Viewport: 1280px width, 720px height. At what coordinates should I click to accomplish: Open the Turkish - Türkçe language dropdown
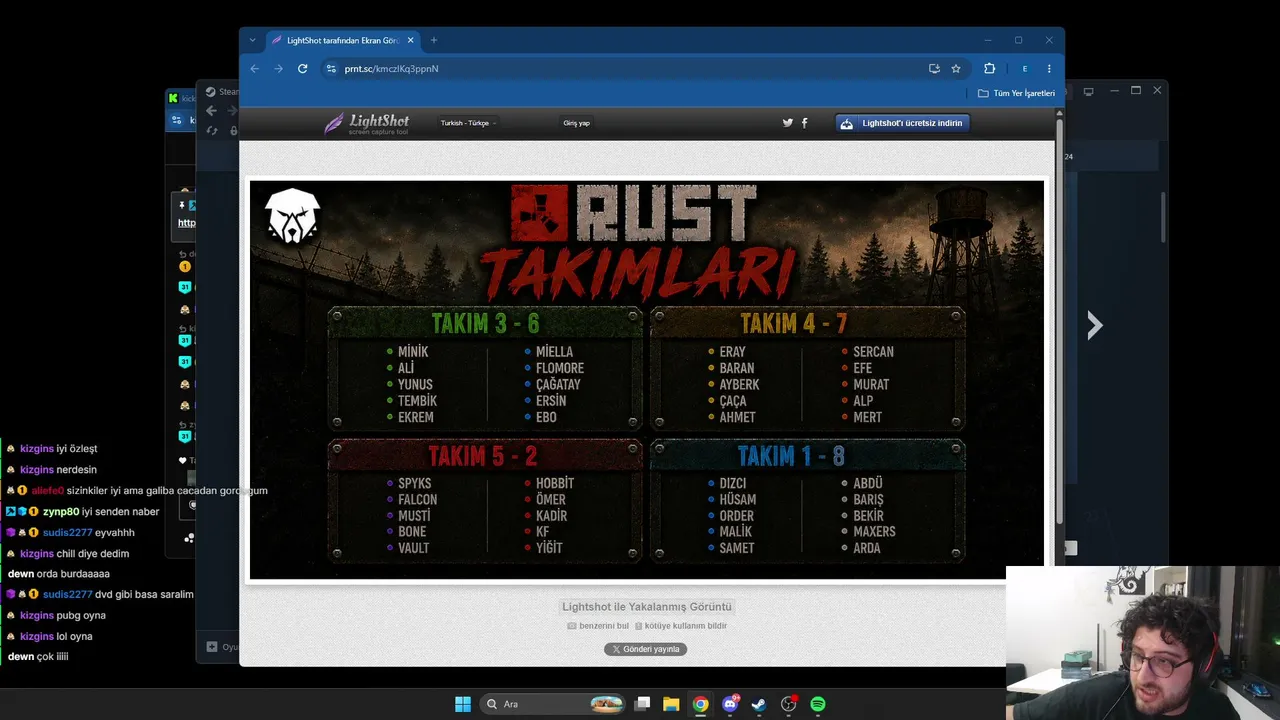coord(468,123)
